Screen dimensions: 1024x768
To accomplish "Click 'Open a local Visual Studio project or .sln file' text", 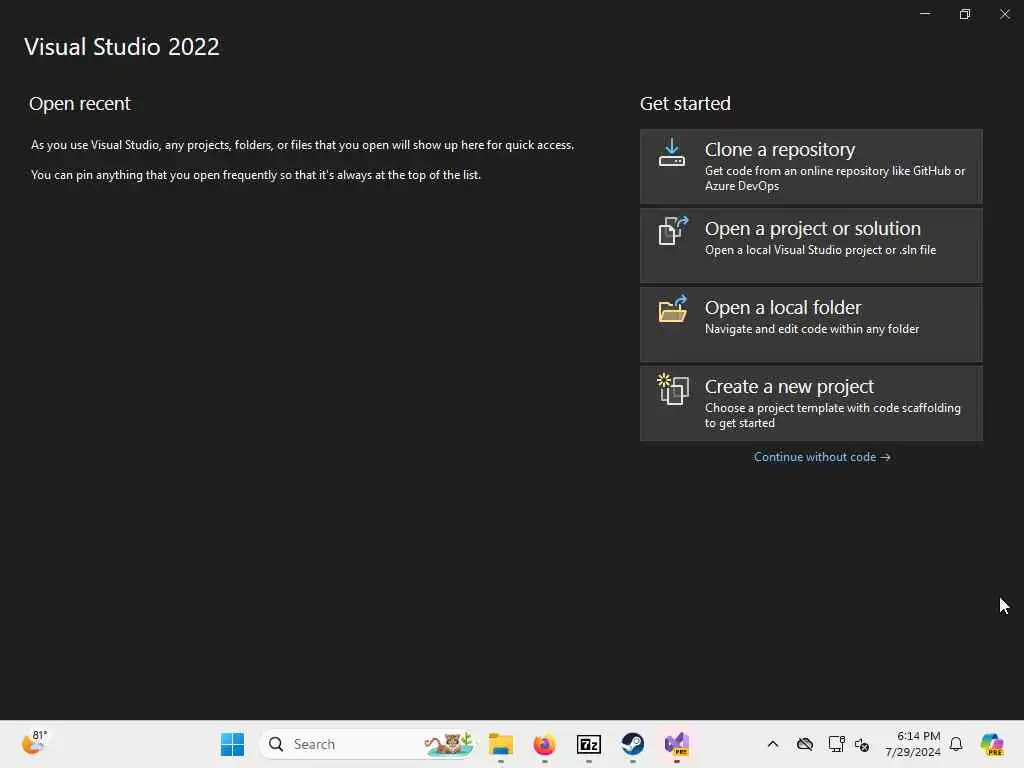I will tap(820, 250).
